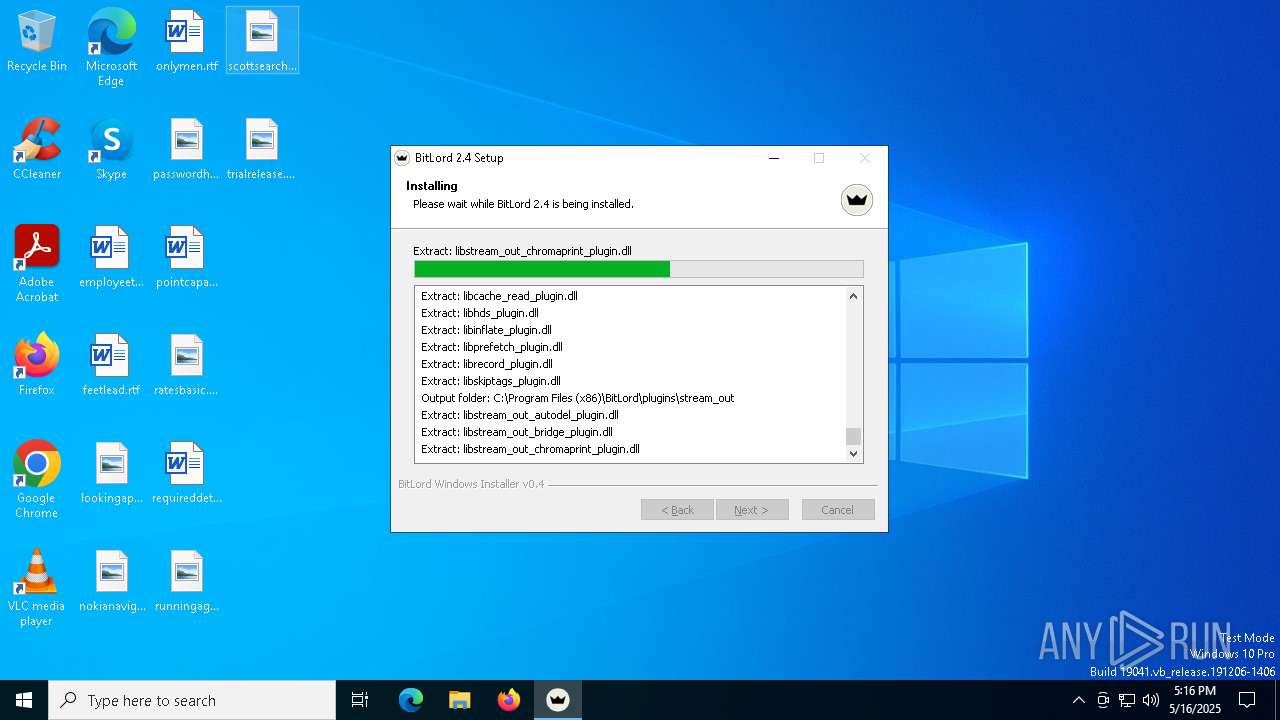Select log line librecord_plugin.dll
This screenshot has height=720, width=1280.
coord(487,364)
